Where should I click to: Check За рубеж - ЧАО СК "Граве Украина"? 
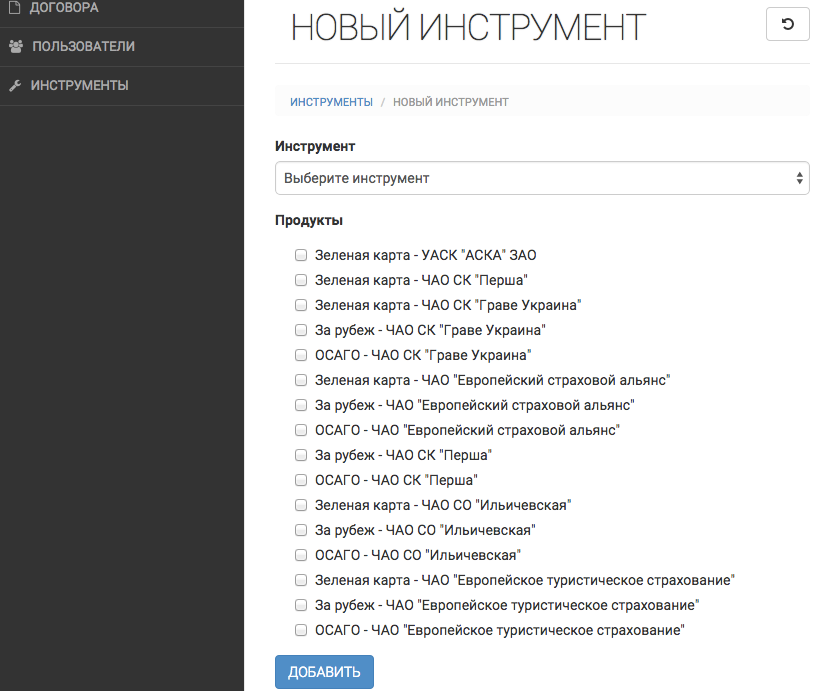point(300,329)
